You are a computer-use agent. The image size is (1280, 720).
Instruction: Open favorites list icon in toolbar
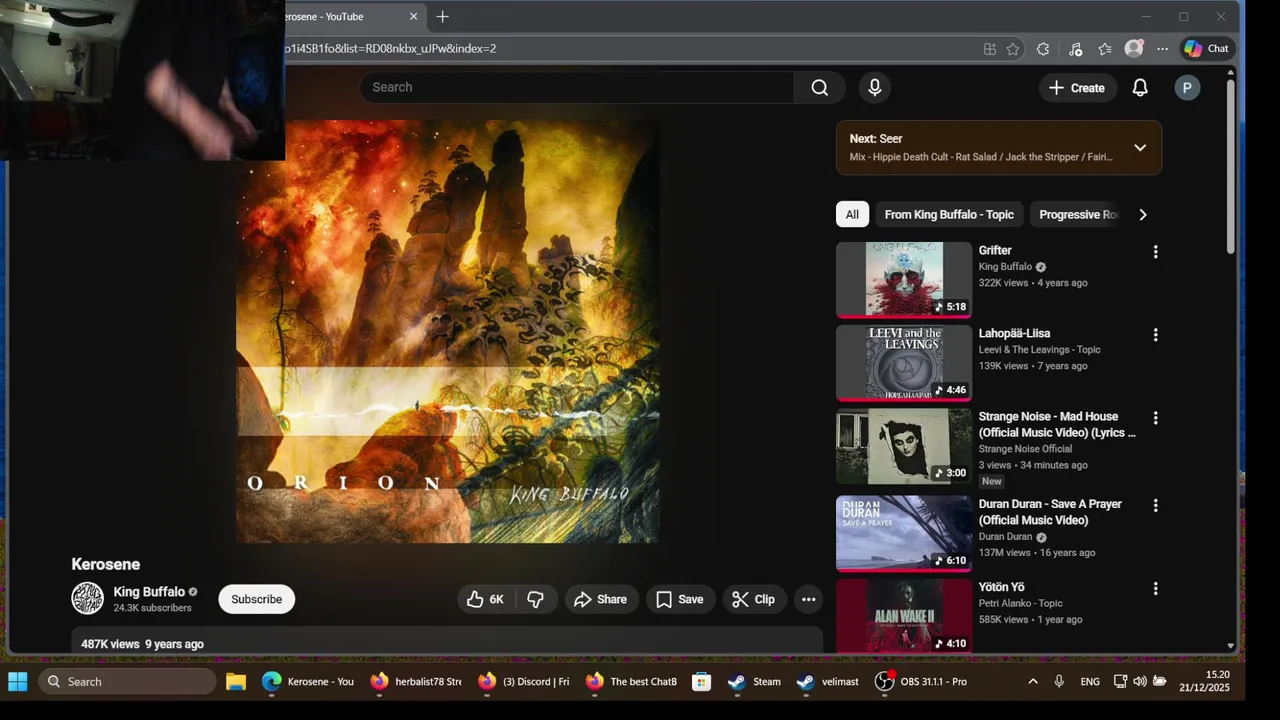[1104, 48]
